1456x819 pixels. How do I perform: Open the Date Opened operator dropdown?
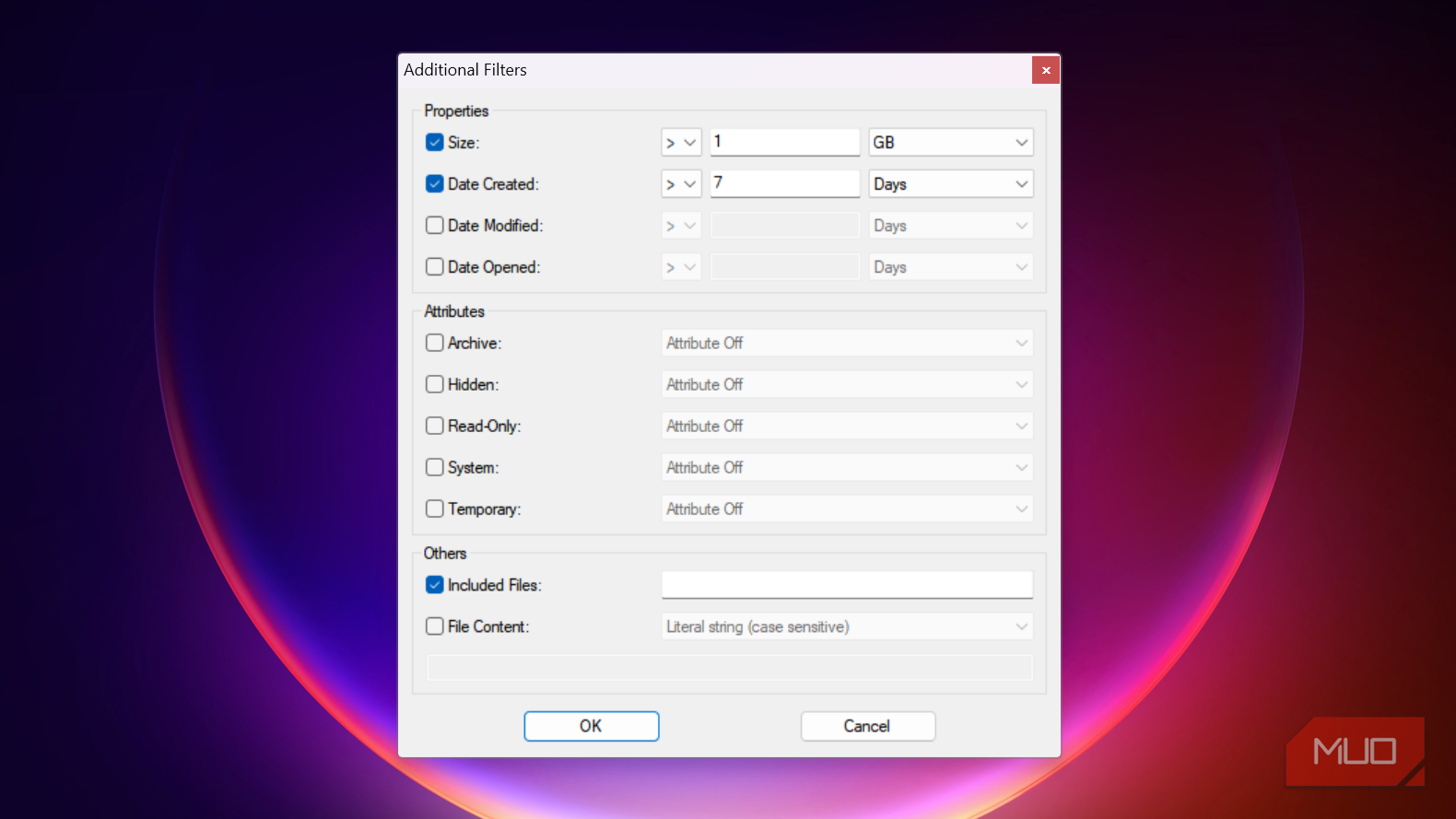(x=681, y=267)
